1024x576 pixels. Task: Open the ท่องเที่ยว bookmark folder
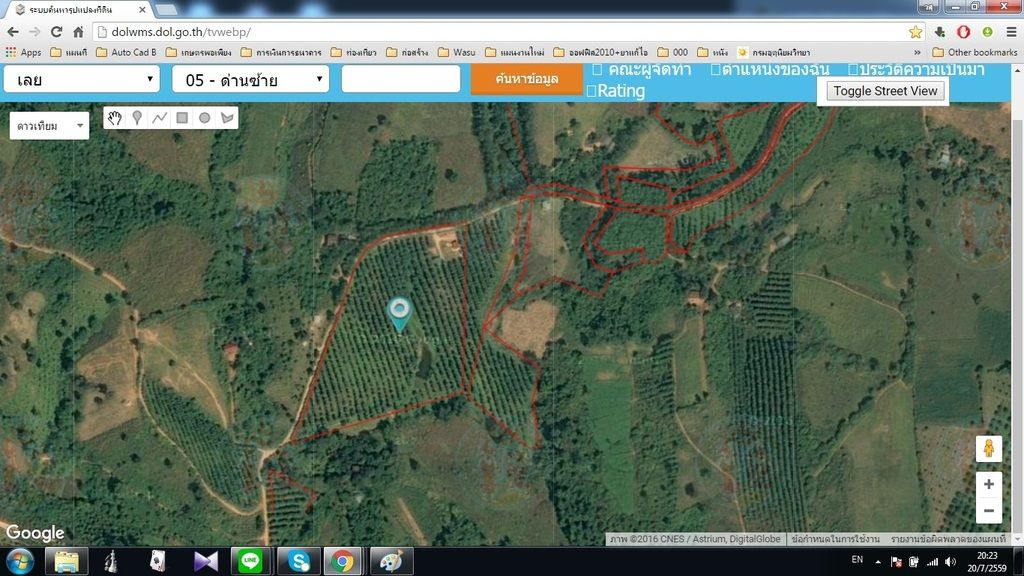pyautogui.click(x=354, y=52)
